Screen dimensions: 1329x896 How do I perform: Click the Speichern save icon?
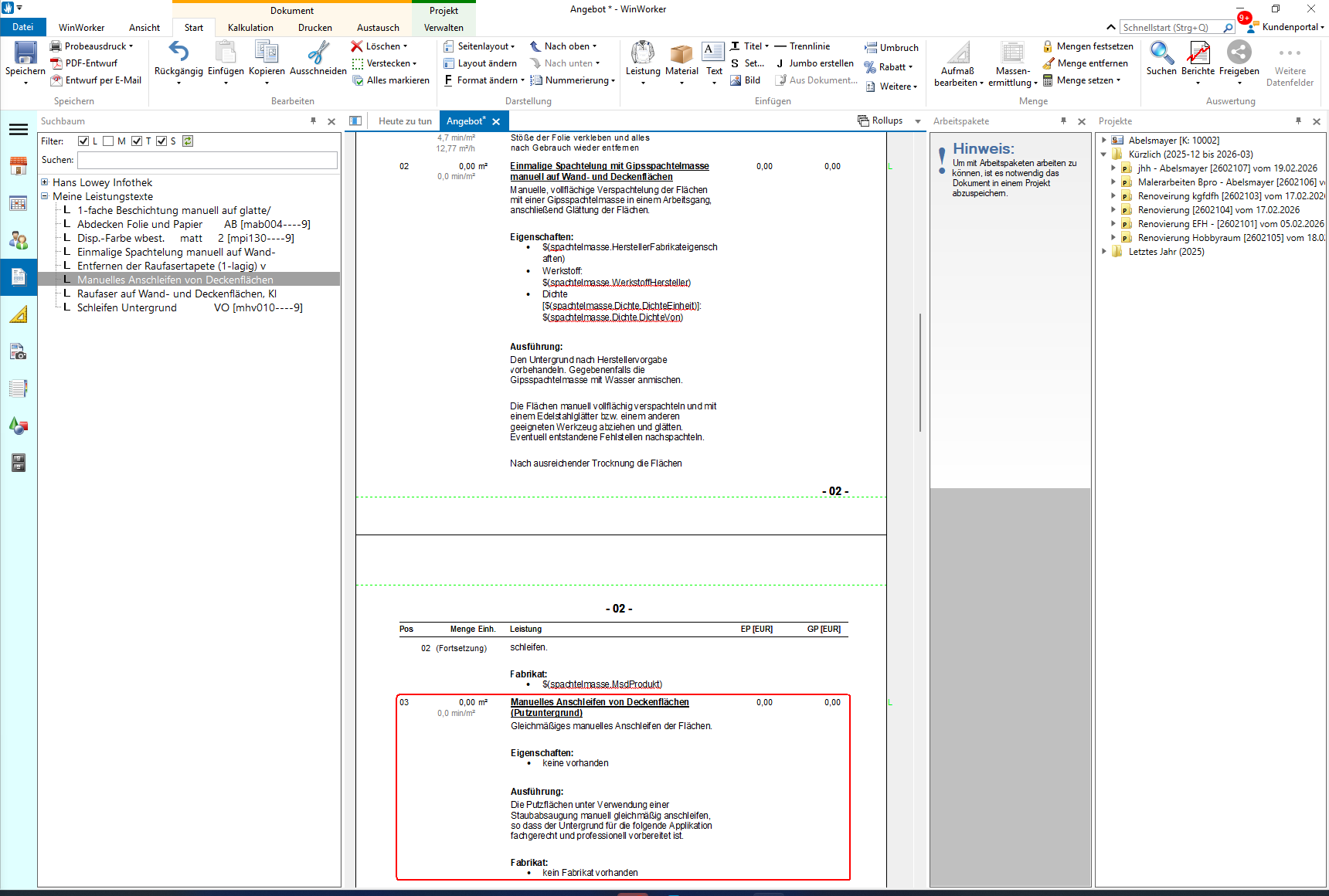(x=25, y=53)
